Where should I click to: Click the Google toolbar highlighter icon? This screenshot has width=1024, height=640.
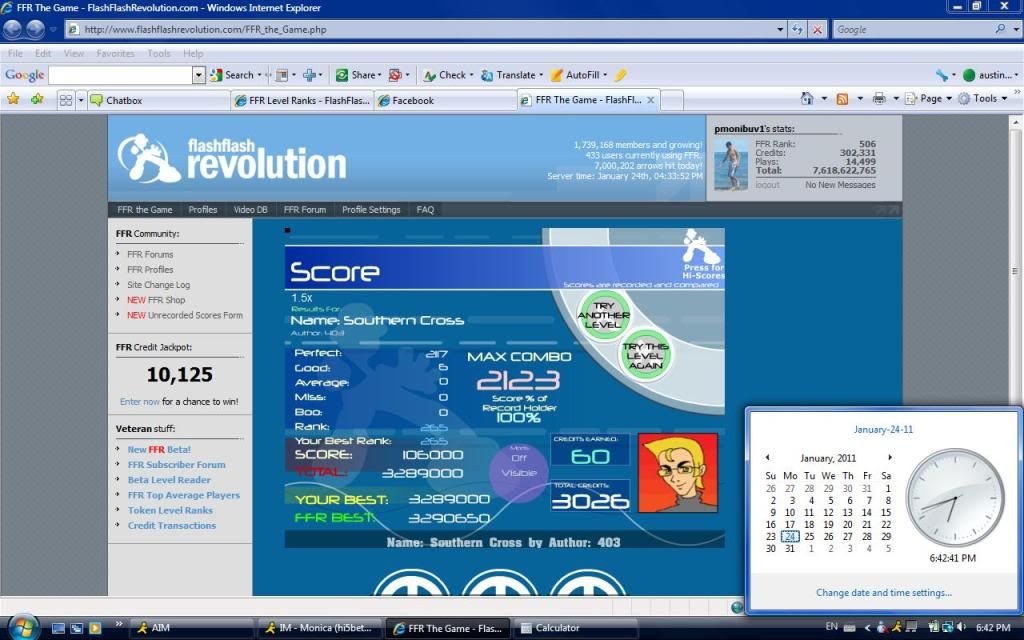click(x=620, y=75)
